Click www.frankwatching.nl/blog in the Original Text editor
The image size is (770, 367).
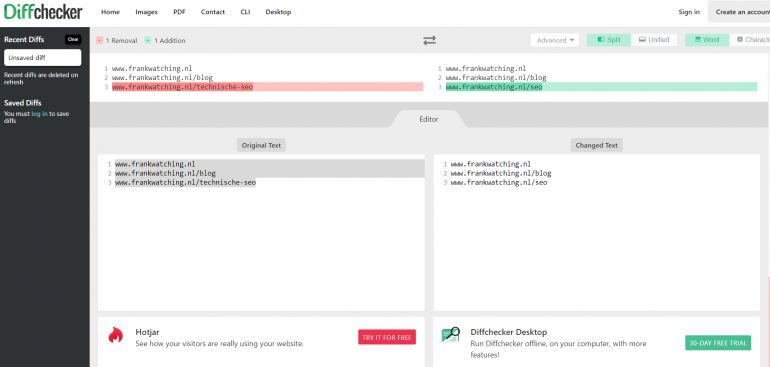pyautogui.click(x=165, y=173)
